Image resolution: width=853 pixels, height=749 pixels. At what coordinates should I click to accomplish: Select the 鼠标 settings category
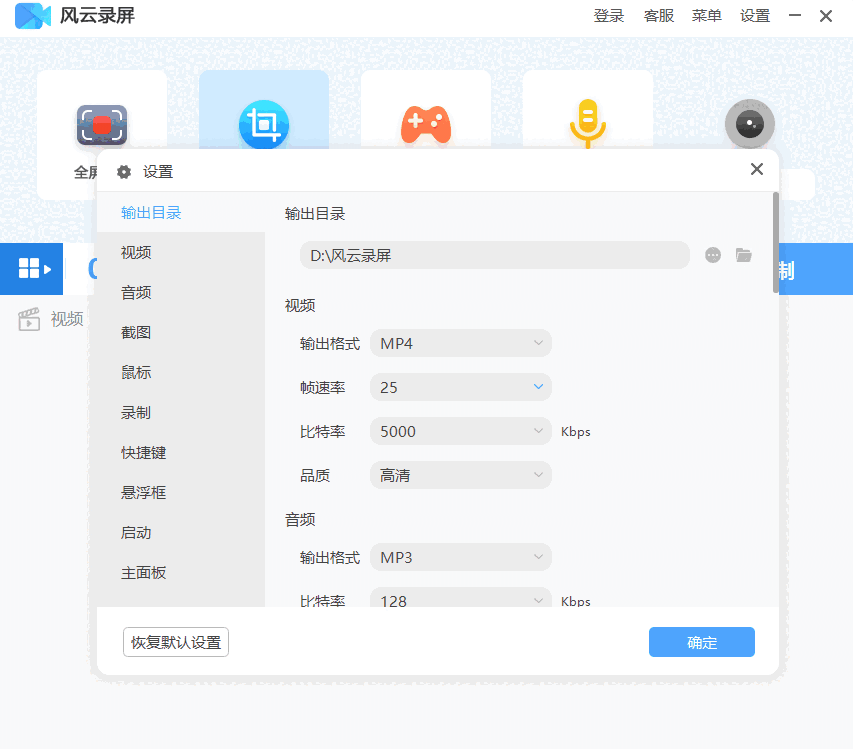tap(181, 373)
